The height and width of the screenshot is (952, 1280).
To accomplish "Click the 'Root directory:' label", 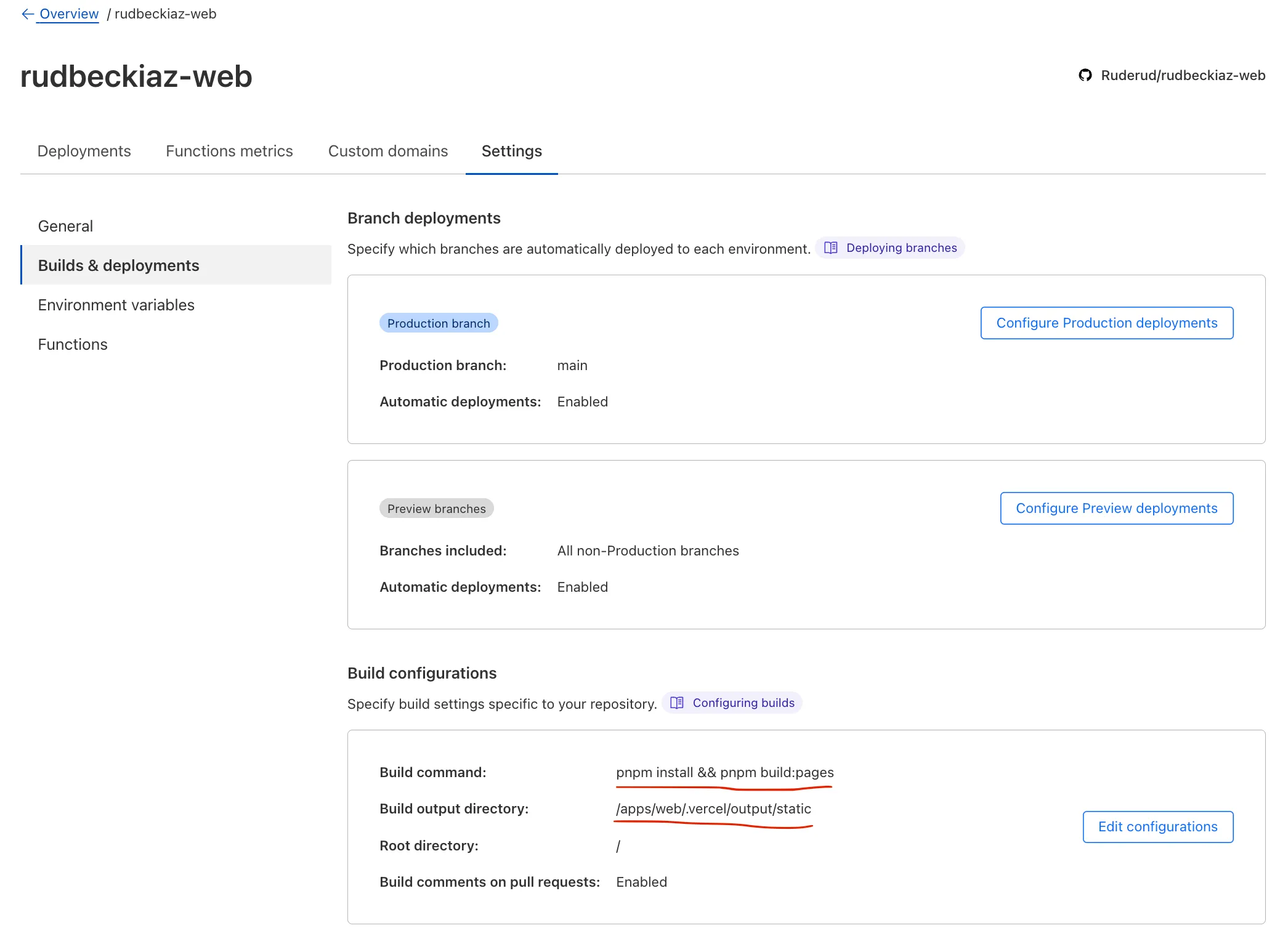I will (x=429, y=845).
